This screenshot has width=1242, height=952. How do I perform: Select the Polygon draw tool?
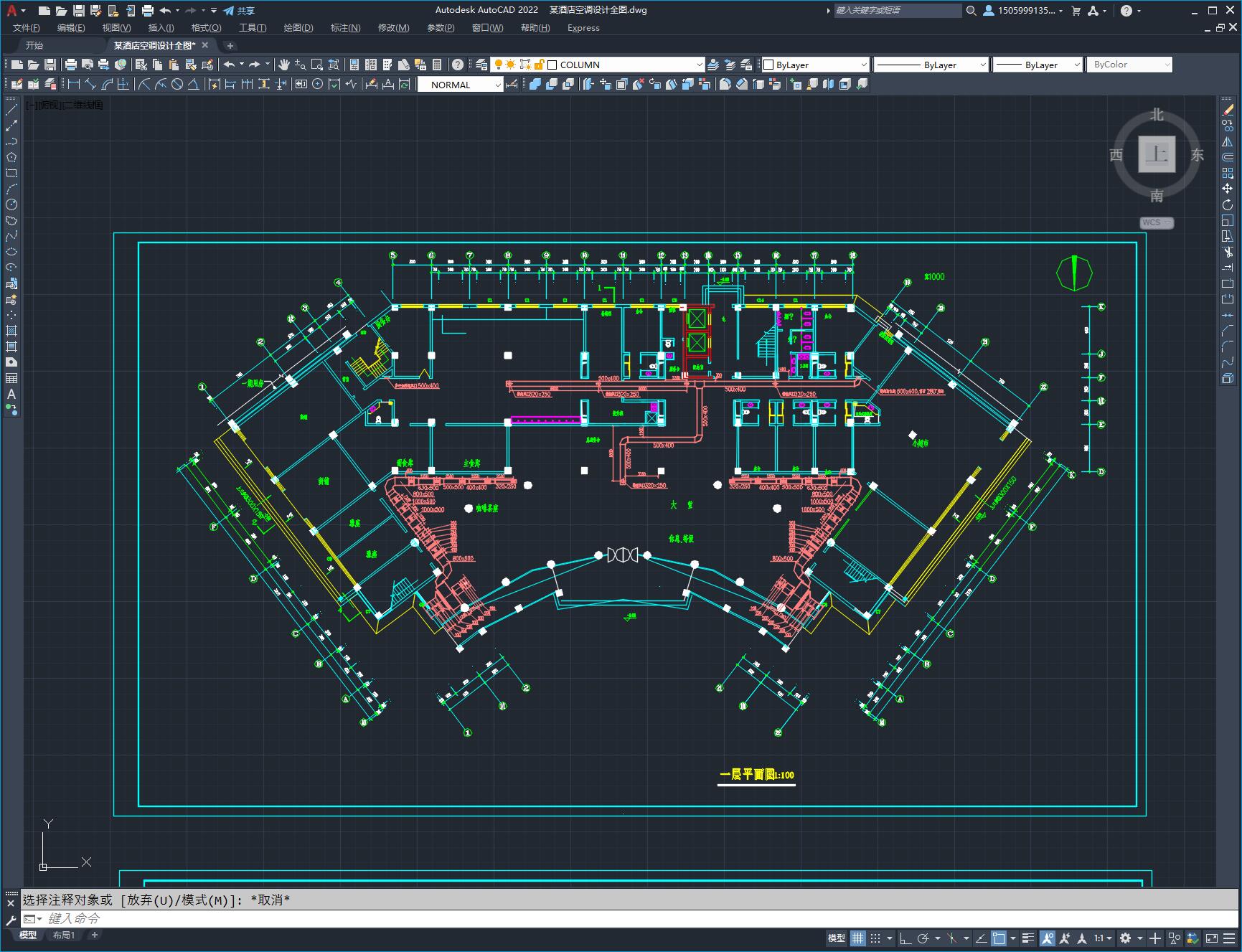(11, 157)
